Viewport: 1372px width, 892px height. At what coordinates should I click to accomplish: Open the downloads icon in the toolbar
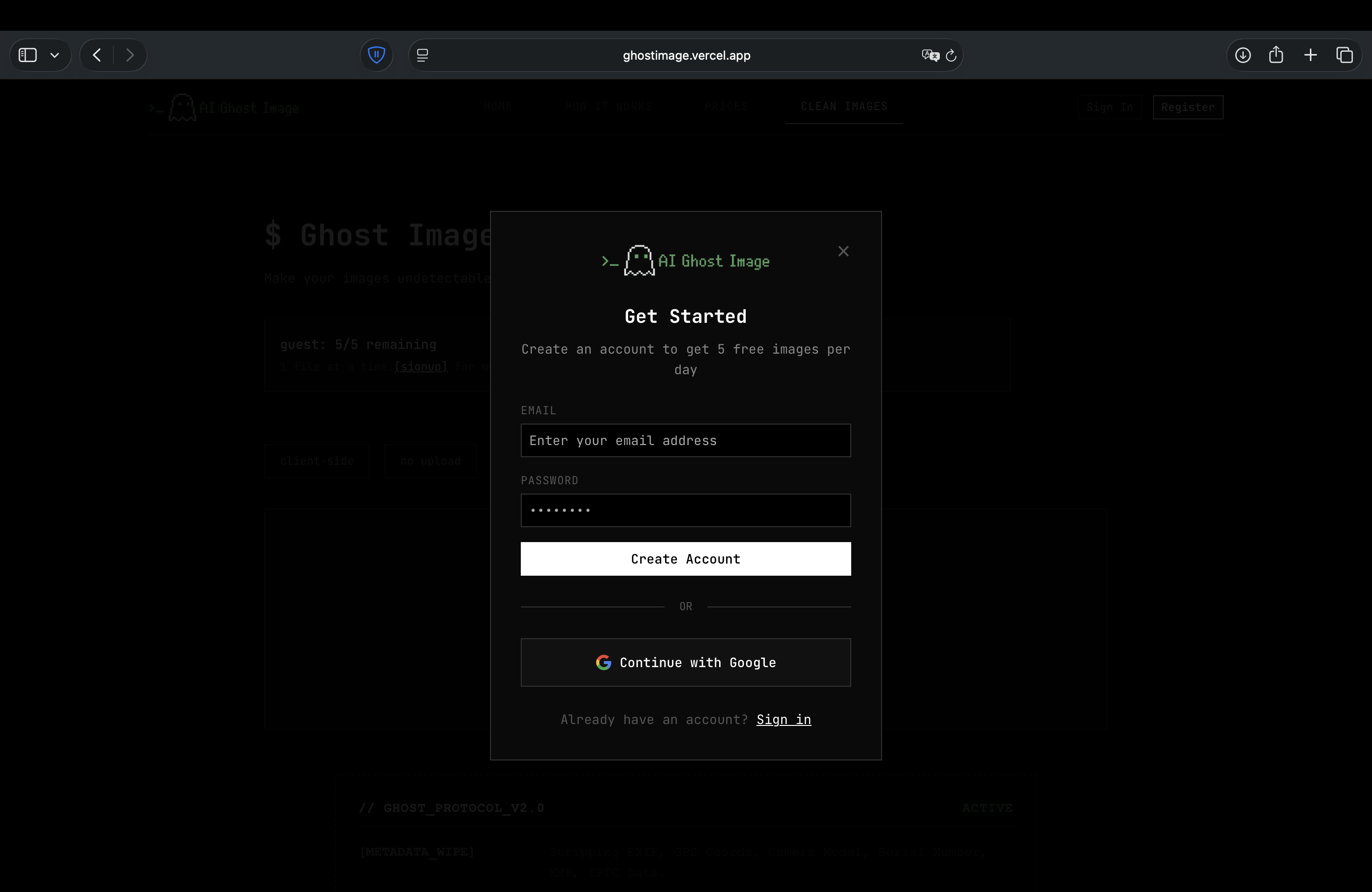coord(1243,55)
